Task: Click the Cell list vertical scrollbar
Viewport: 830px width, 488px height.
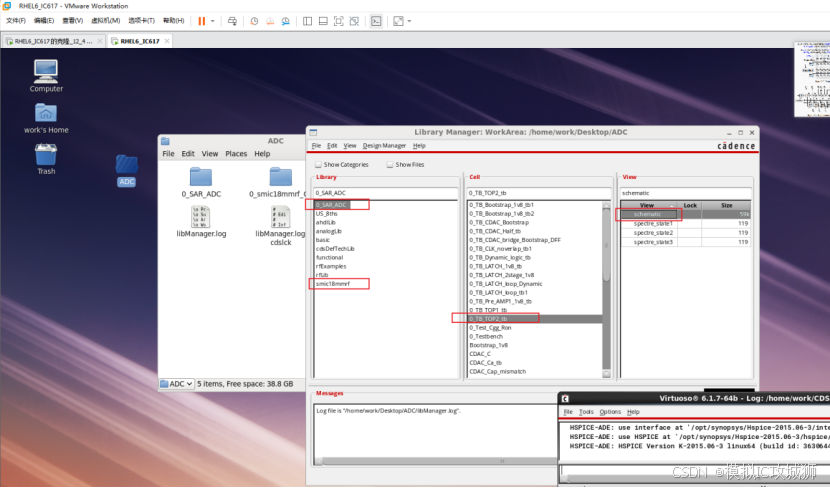Action: [x=607, y=290]
